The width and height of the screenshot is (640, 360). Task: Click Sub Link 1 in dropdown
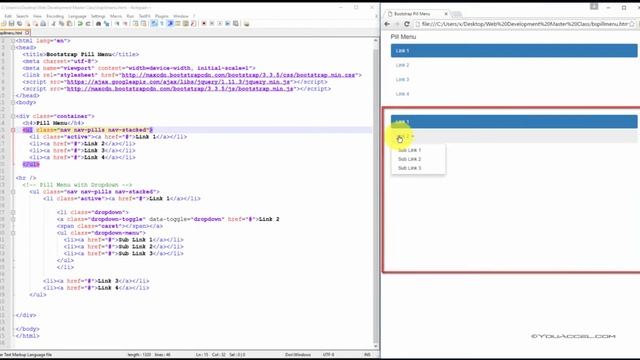409,150
